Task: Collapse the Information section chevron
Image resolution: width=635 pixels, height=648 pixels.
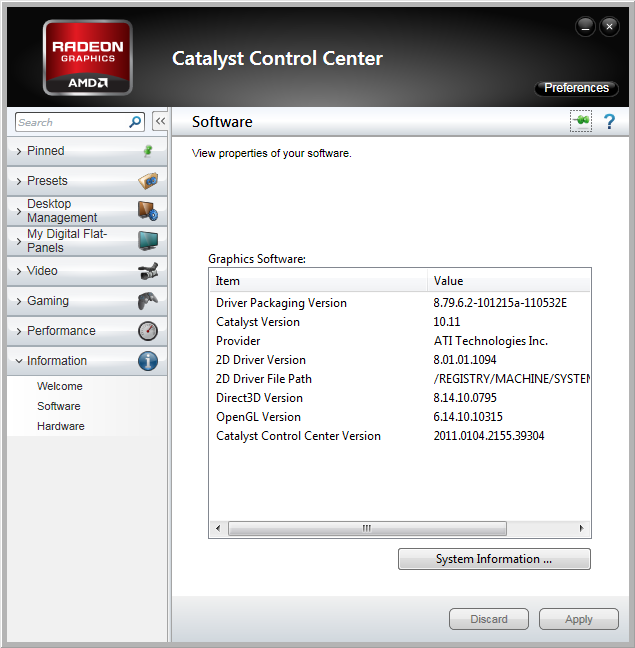Action: pos(19,361)
